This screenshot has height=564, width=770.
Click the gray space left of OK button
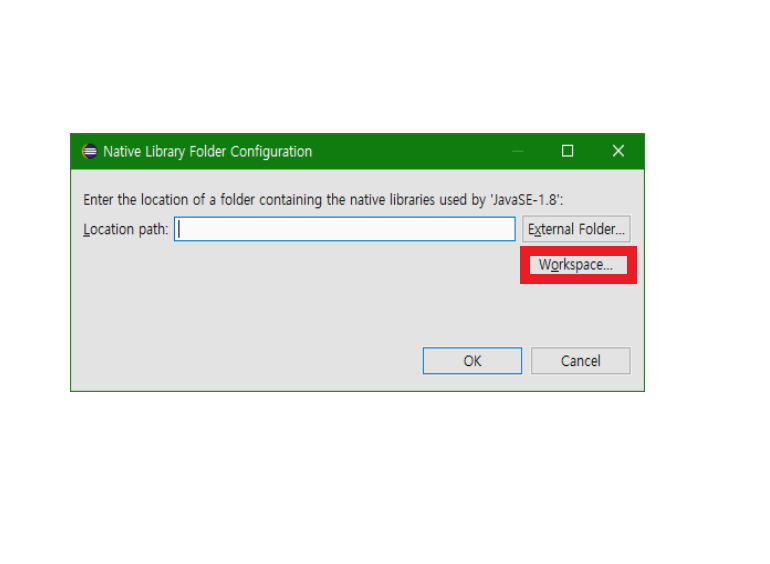tap(246, 361)
